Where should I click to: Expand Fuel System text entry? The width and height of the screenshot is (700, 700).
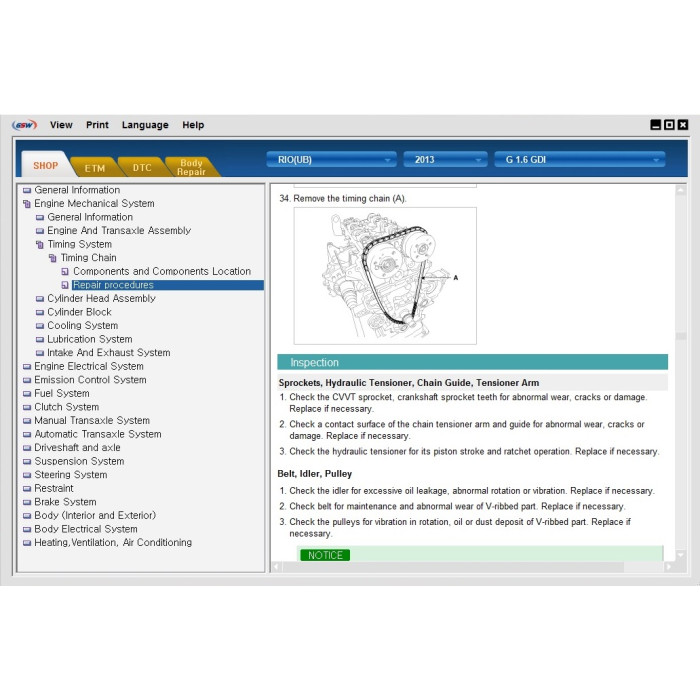click(x=62, y=393)
